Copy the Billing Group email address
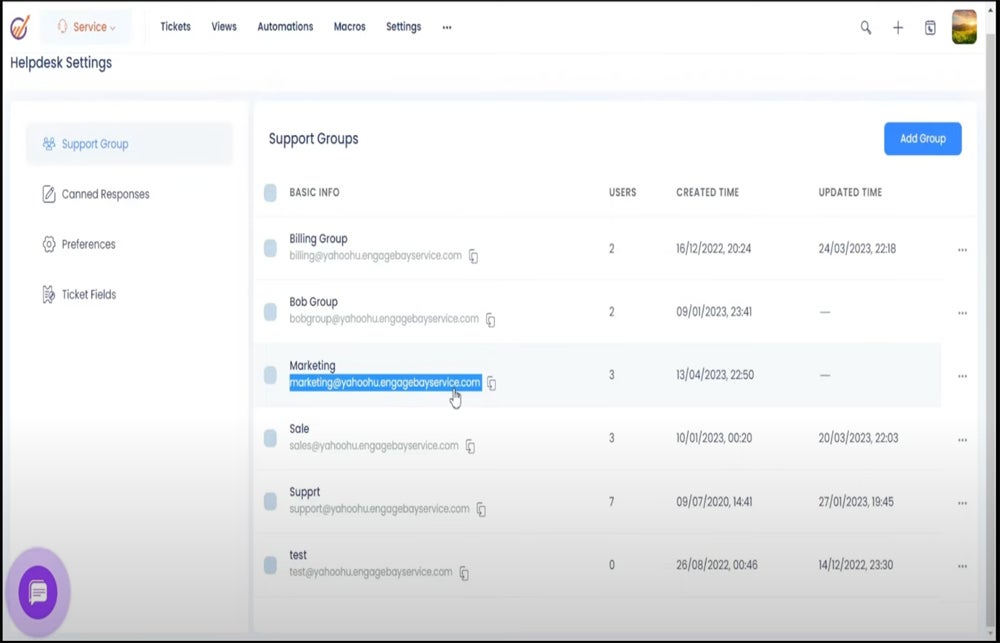This screenshot has width=1000, height=643. [474, 257]
